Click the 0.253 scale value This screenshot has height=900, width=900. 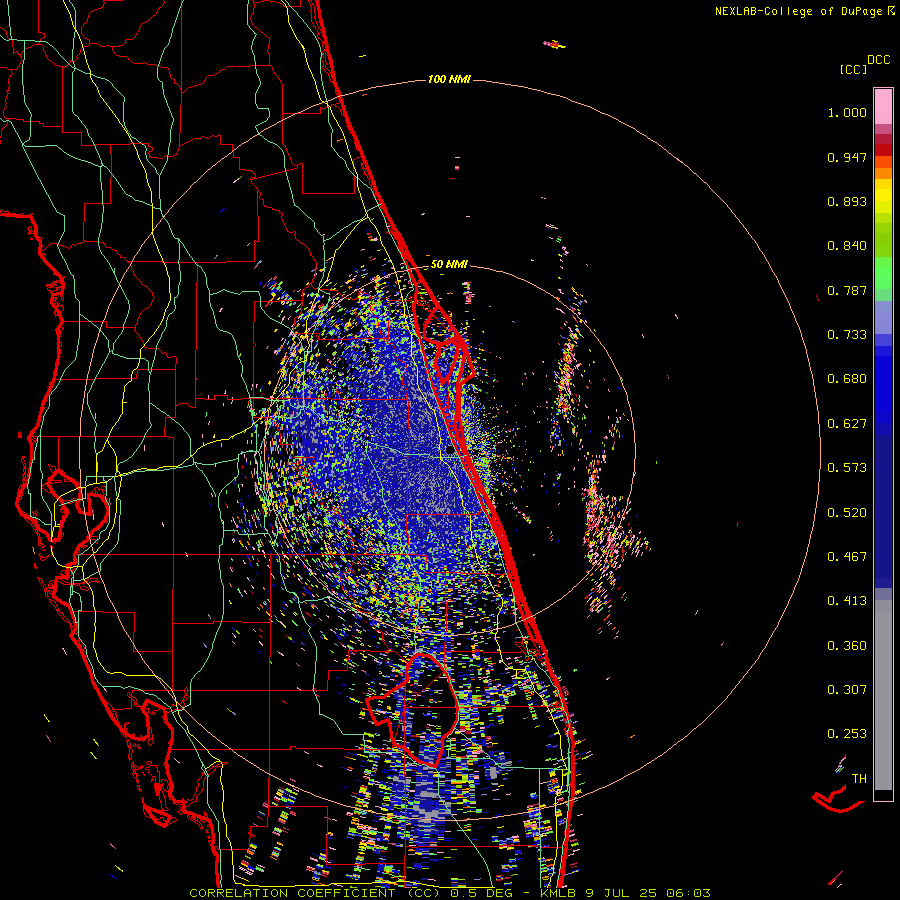click(847, 734)
